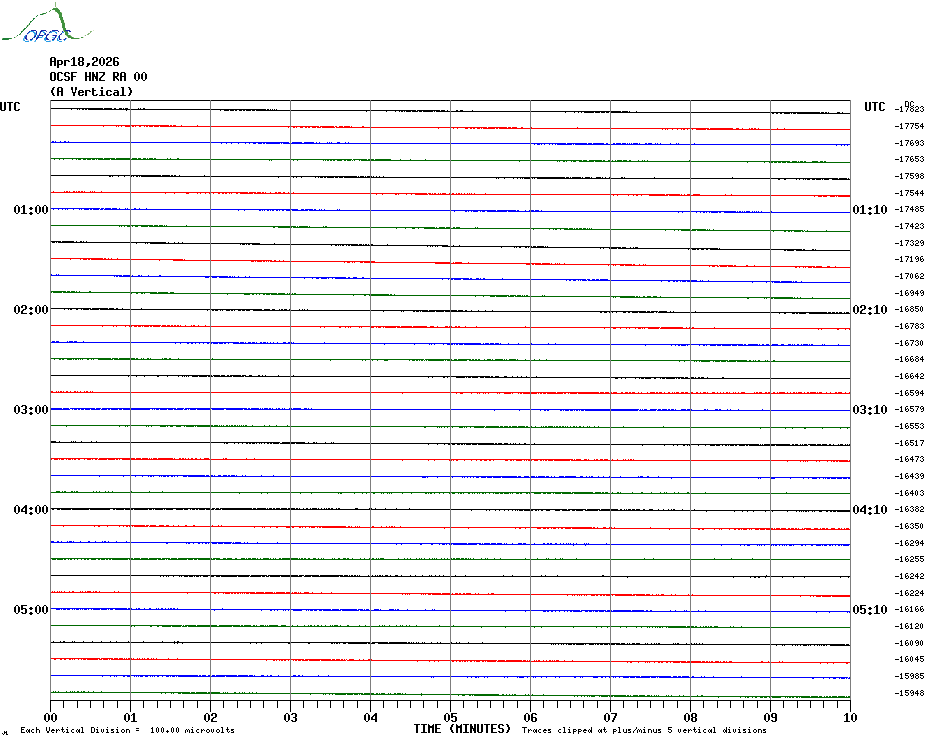This screenshot has height=744, width=930.
Task: Click DC offset value -17196
Action: pyautogui.click(x=909, y=259)
